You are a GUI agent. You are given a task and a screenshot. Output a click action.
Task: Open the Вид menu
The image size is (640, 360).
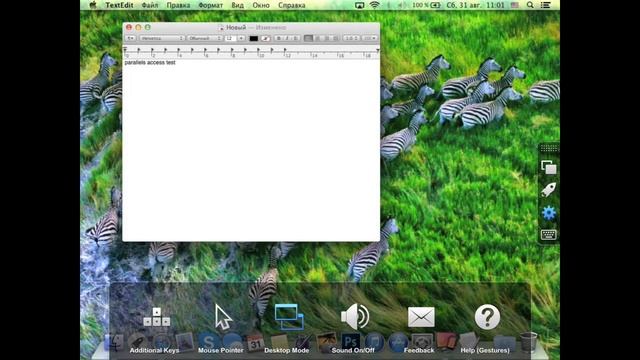click(237, 5)
